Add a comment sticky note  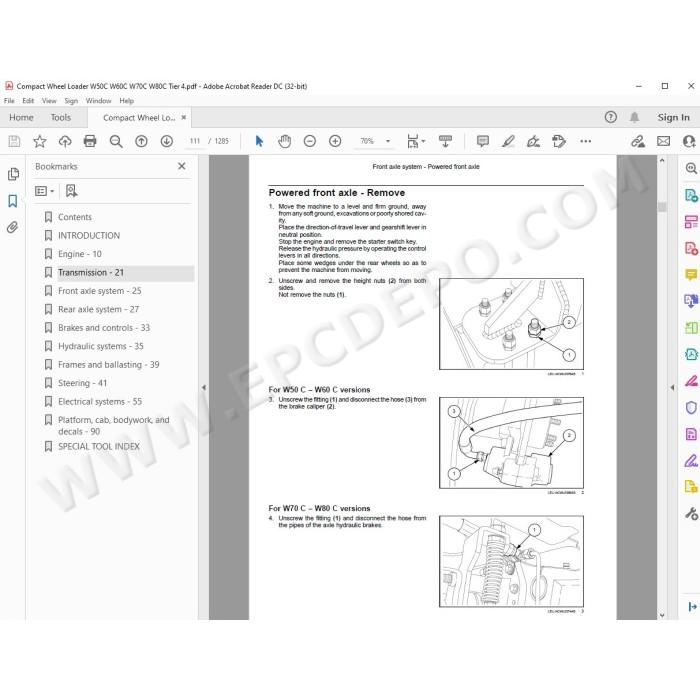[x=483, y=142]
